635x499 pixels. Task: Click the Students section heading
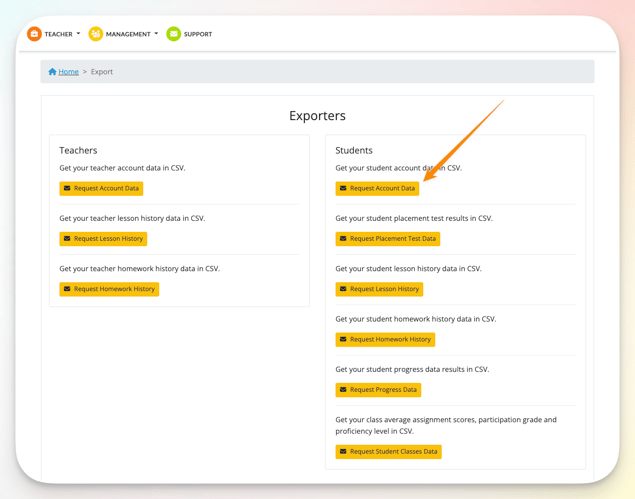click(x=354, y=150)
